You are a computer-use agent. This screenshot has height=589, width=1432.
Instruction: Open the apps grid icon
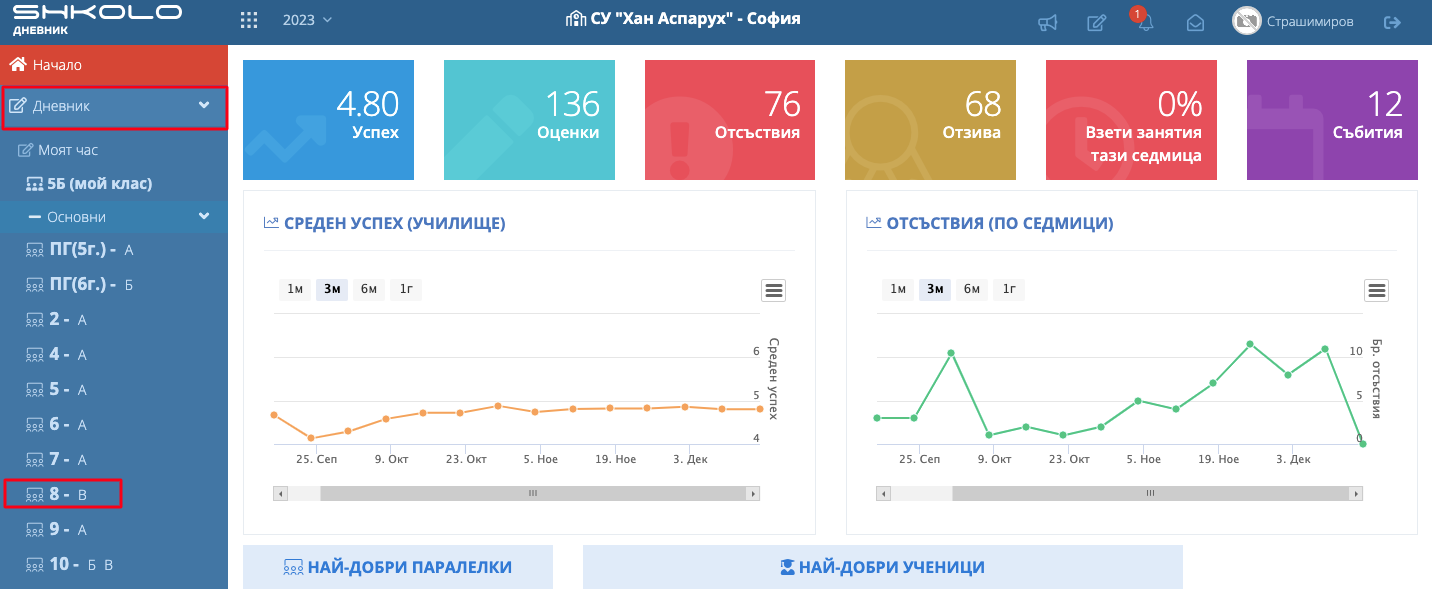pyautogui.click(x=249, y=20)
